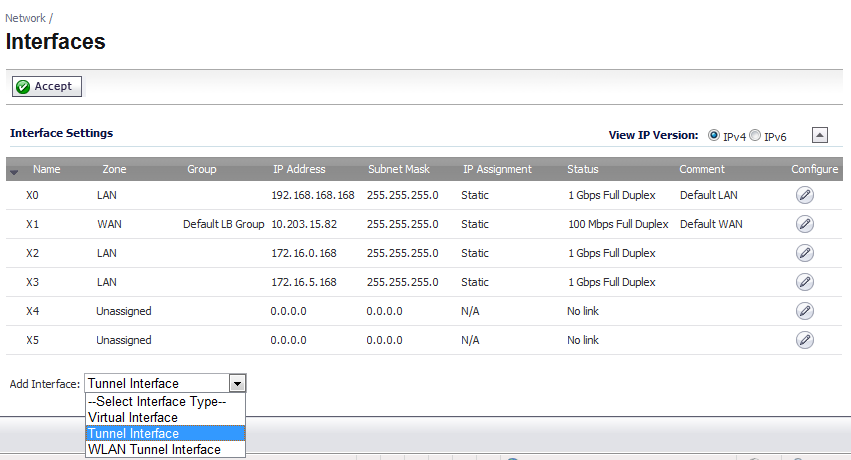
Task: Click the edit pencil icon for X0
Action: [804, 195]
